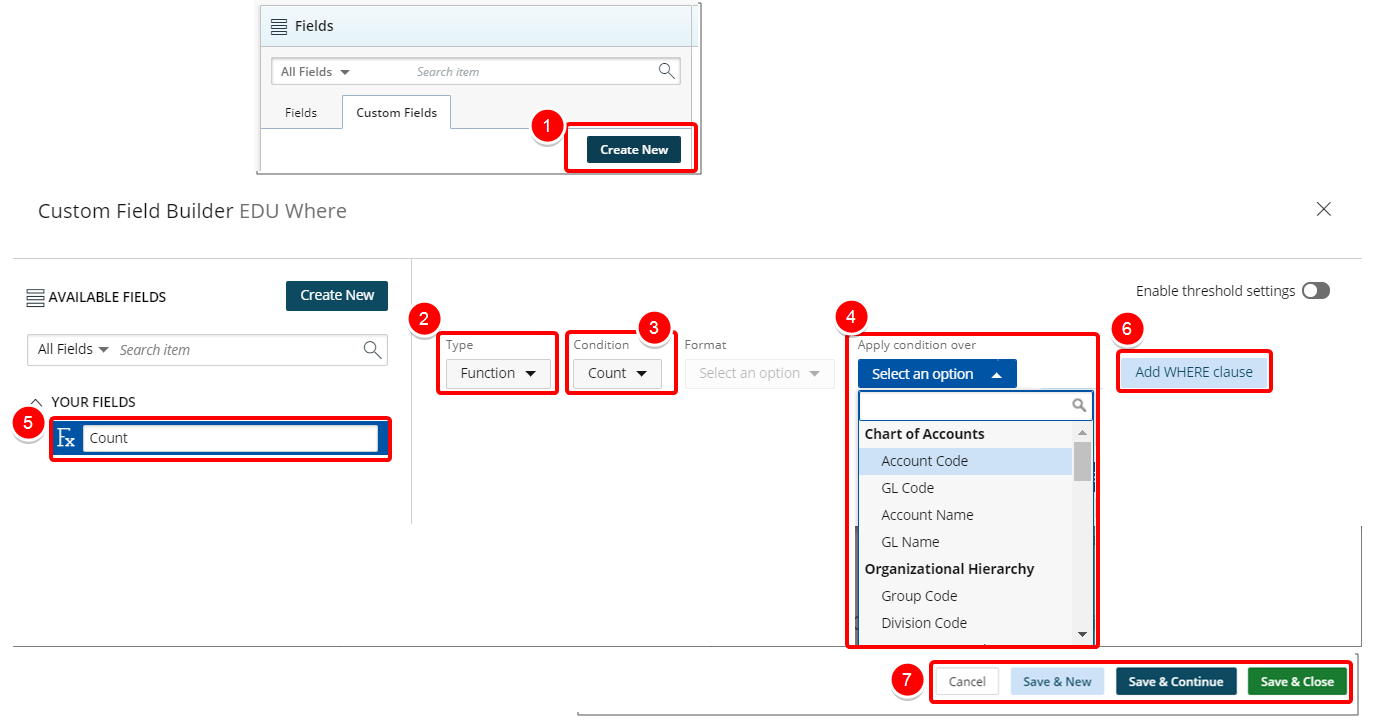Viewport: 1374px width, 727px height.
Task: Select Account Code from the list
Action: 966,461
